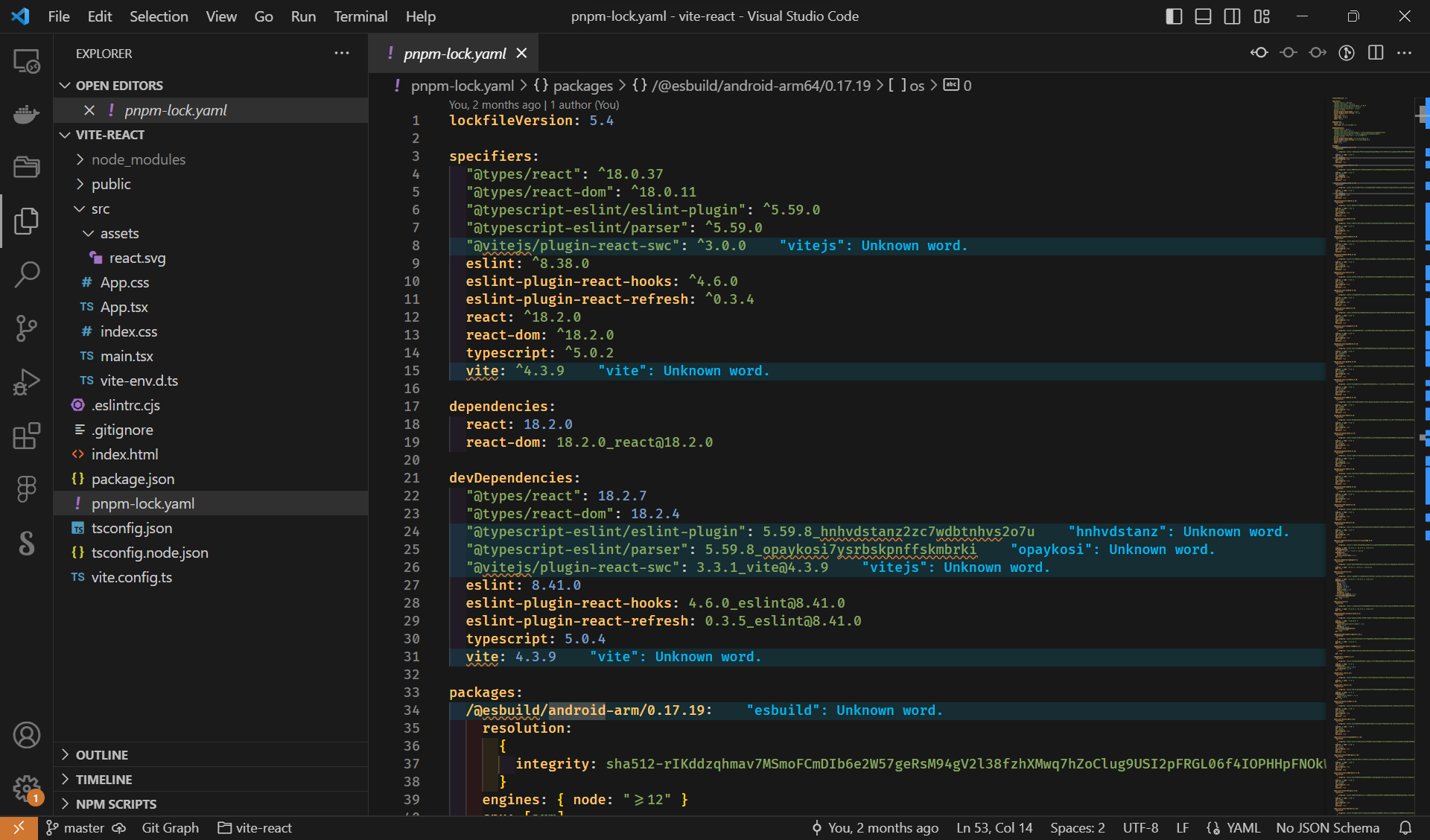Click the notifications bell in status bar
The height and width of the screenshot is (840, 1430).
(1405, 827)
